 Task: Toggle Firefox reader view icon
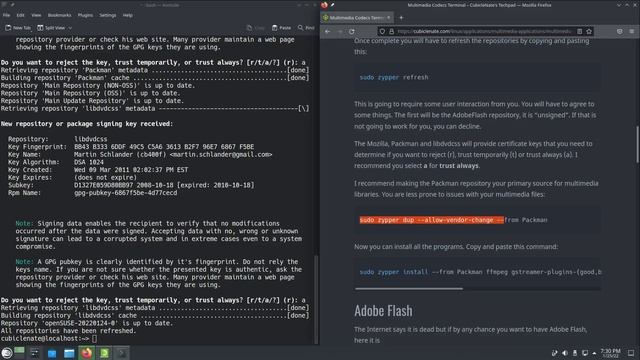click(580, 31)
